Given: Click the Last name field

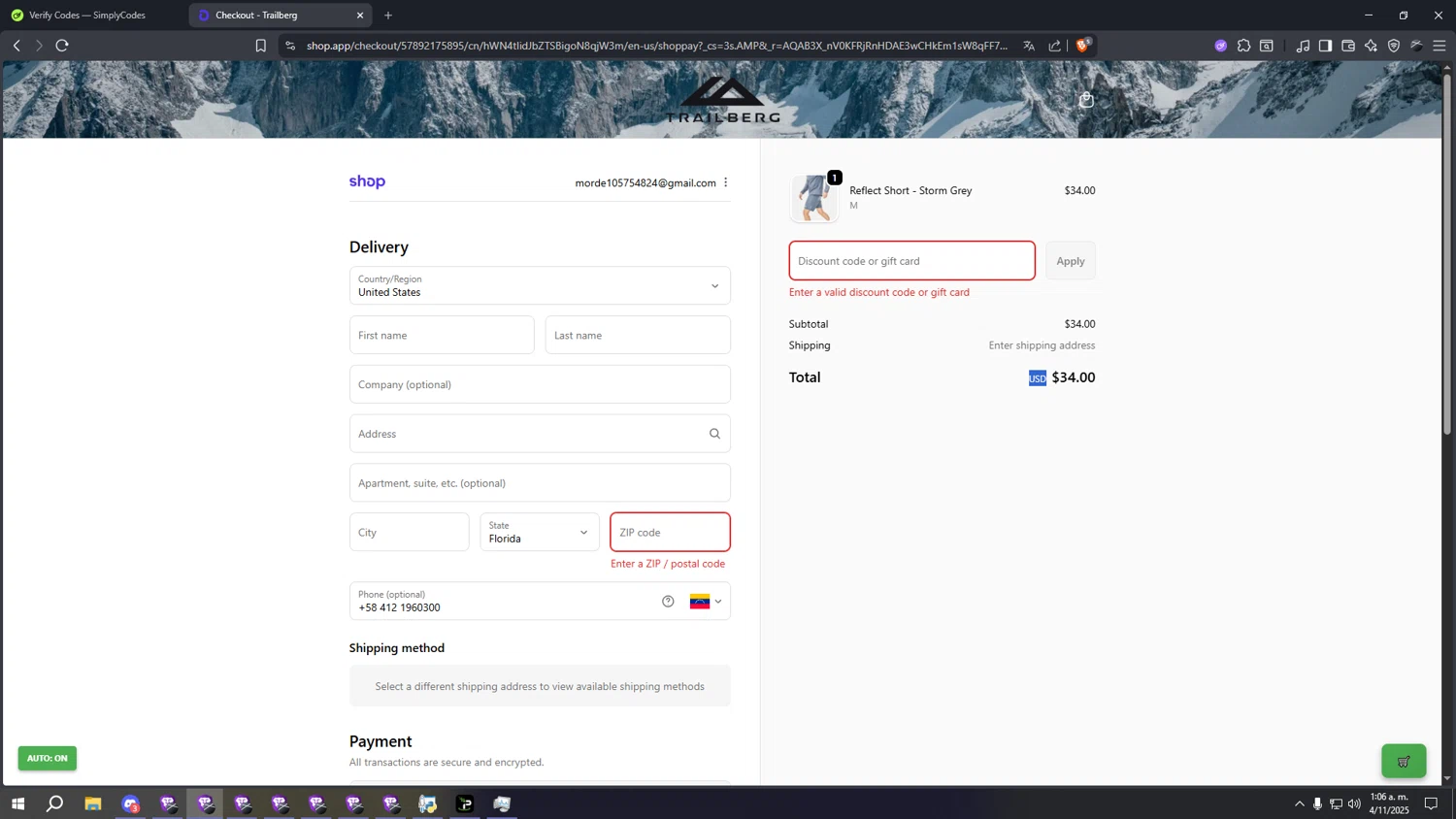Looking at the screenshot, I should (x=638, y=335).
